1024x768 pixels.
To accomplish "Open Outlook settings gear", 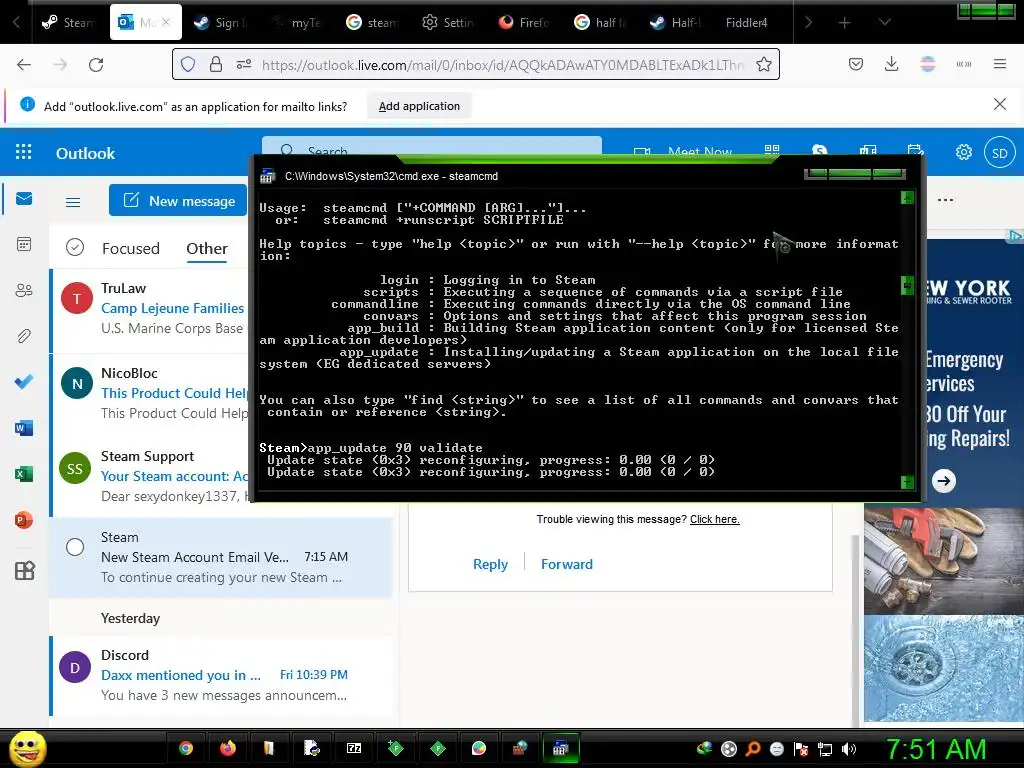I will 963,152.
